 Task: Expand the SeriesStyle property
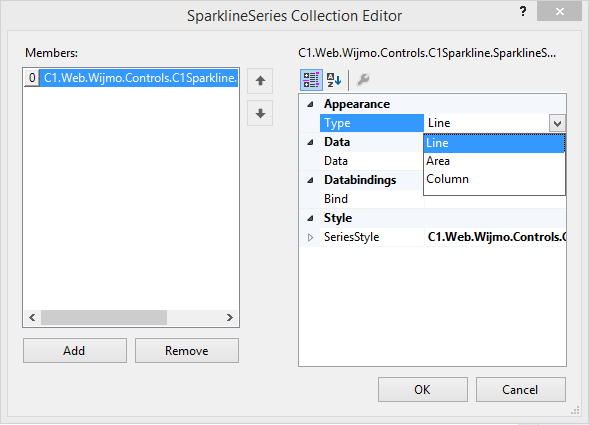pyautogui.click(x=310, y=237)
